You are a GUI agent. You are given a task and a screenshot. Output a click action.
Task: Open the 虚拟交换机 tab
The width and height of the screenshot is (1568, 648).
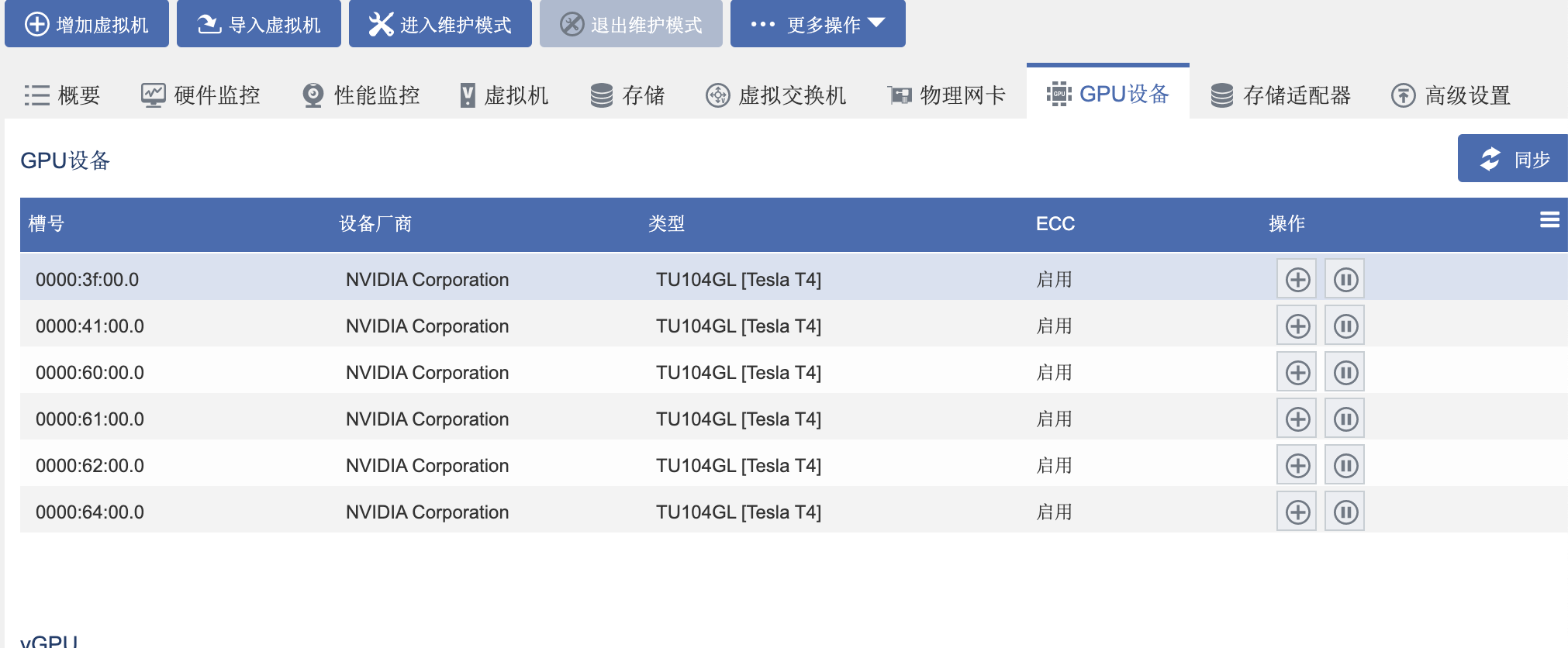point(775,95)
